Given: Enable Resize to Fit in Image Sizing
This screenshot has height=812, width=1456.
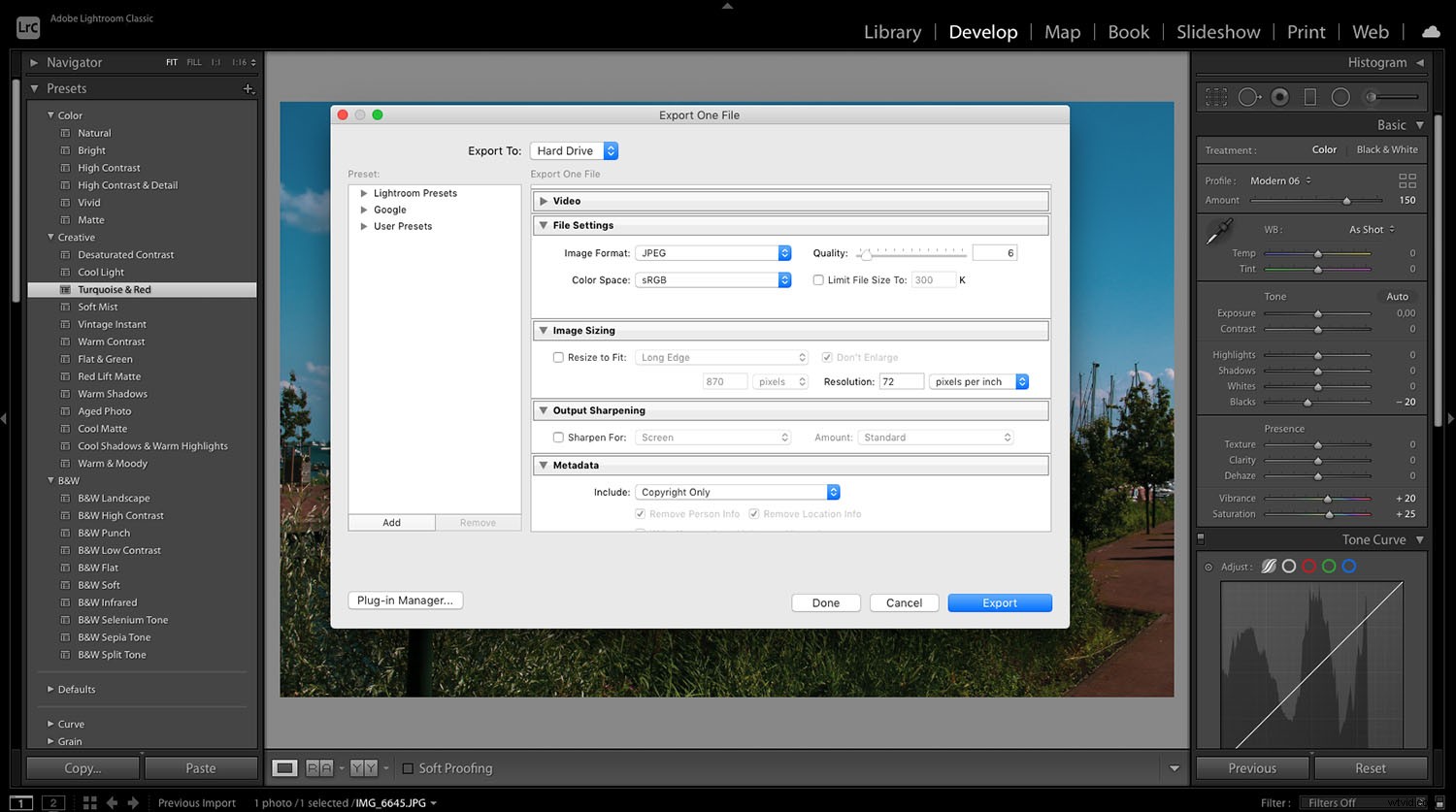Looking at the screenshot, I should (x=558, y=357).
